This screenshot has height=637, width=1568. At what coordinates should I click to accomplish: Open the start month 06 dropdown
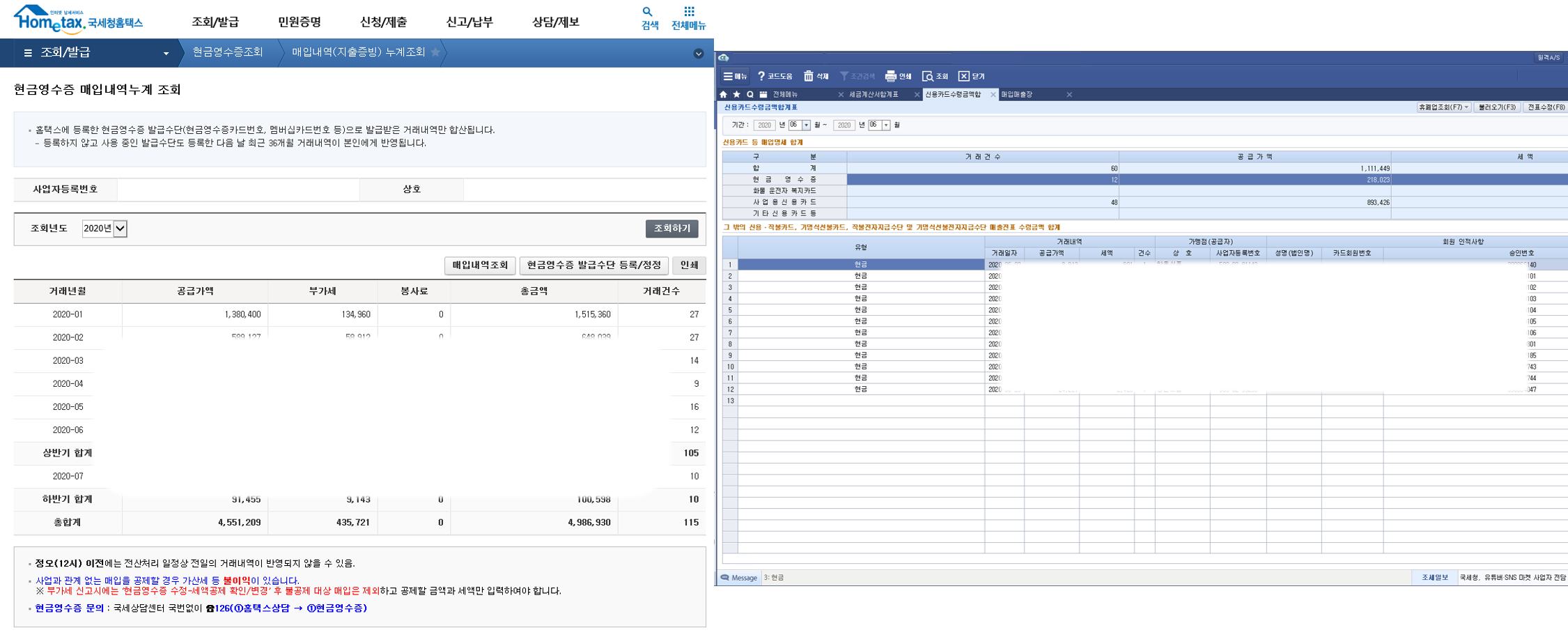(806, 125)
